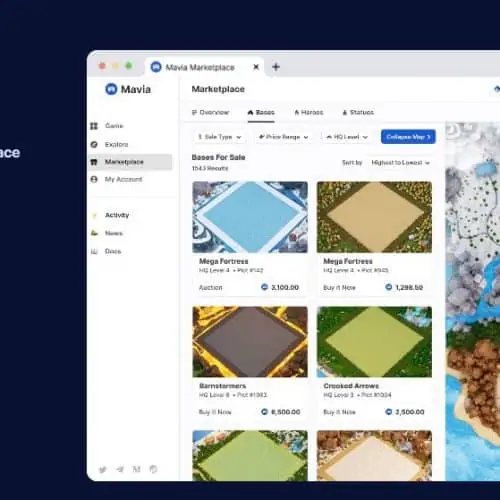Switch to the Statues tab
500x500 pixels.
tap(358, 112)
